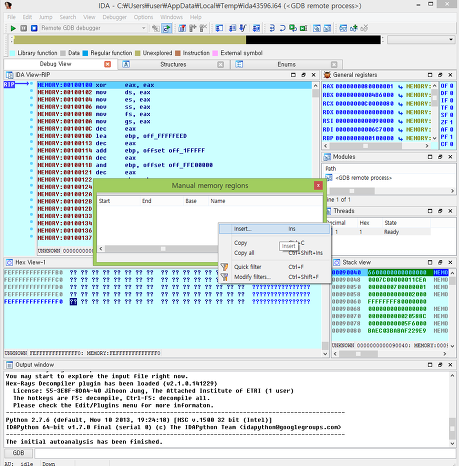The image size is (459, 466).
Task: Close the Enums tab
Action: pyautogui.click(x=334, y=64)
